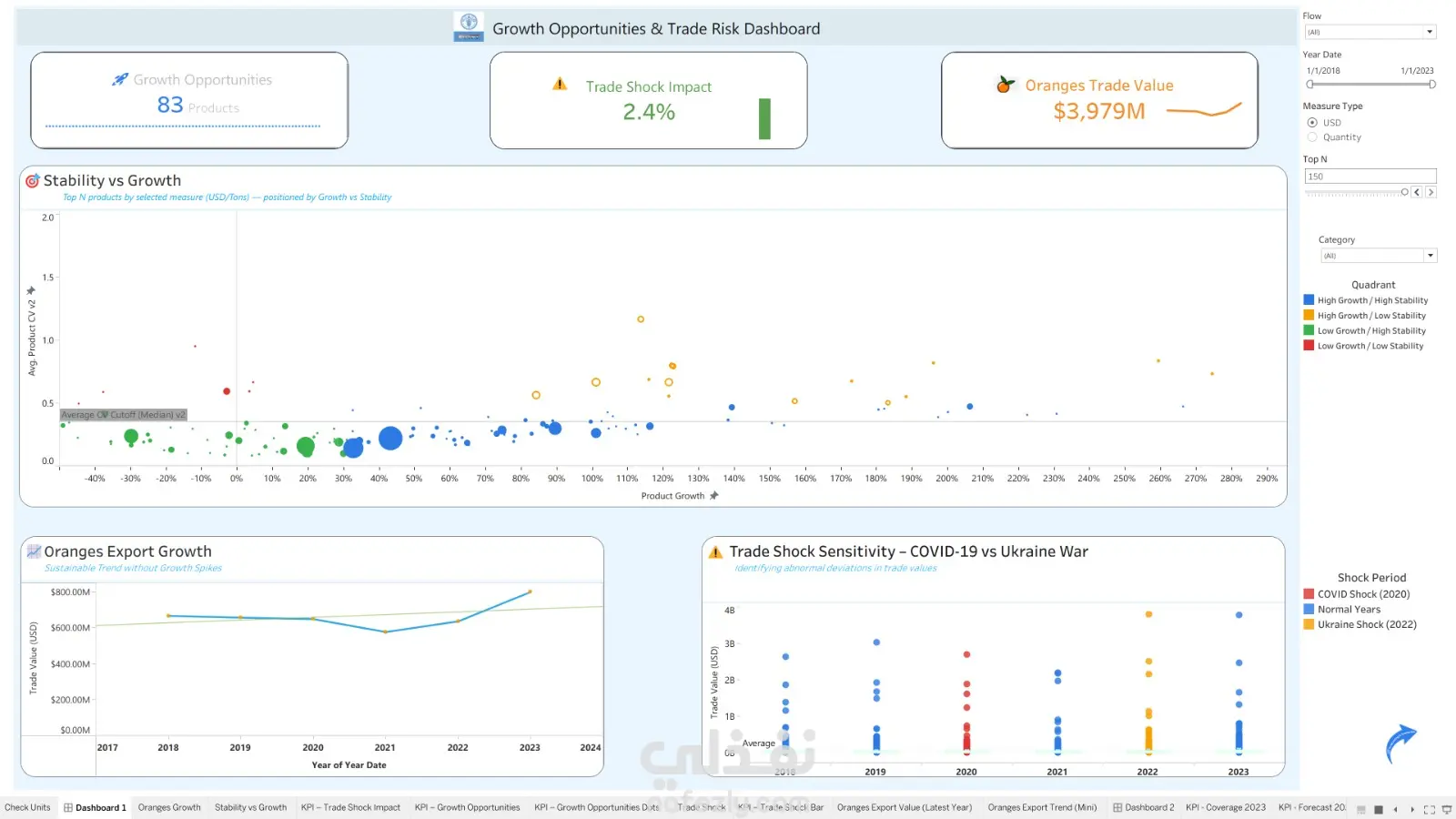Open the Category filter dropdown
This screenshot has width=1456, height=819.
point(1379,256)
